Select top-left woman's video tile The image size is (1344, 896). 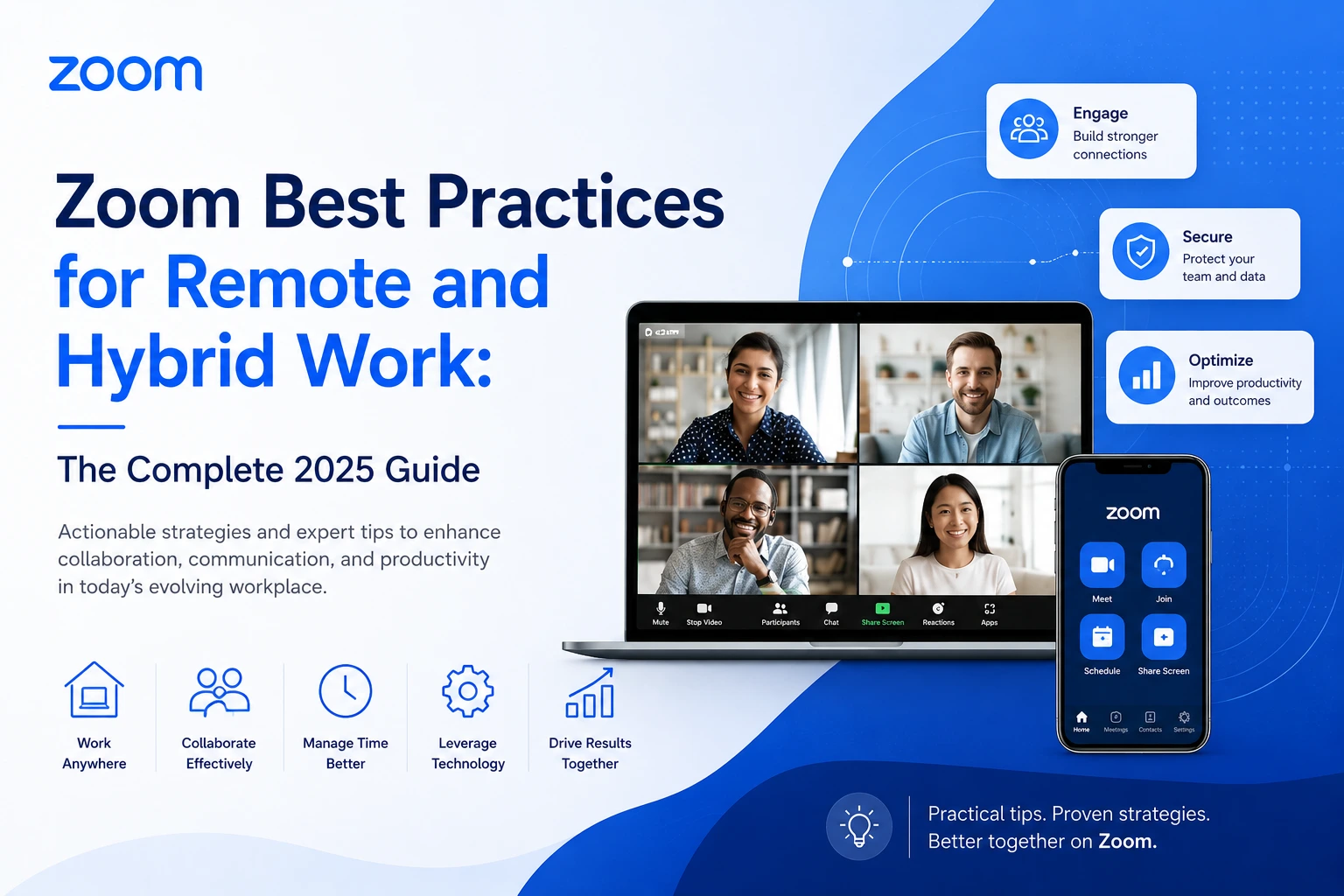pos(747,393)
